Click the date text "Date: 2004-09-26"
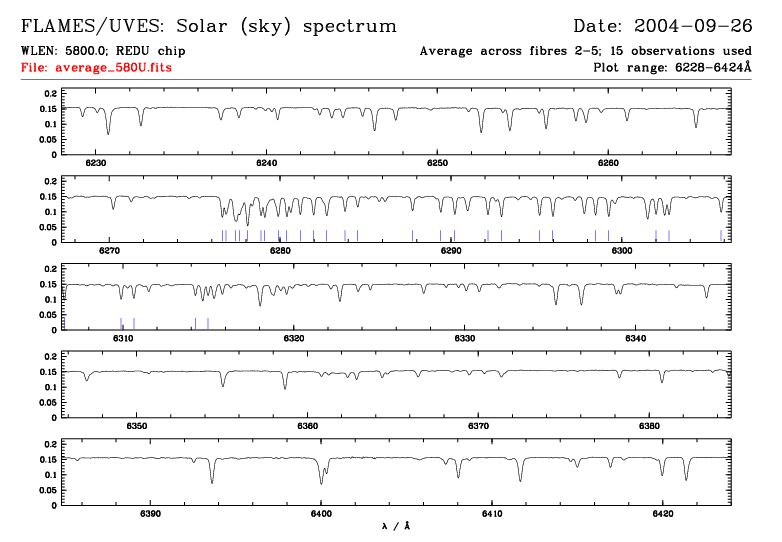This screenshot has height=542, width=782. point(663,26)
